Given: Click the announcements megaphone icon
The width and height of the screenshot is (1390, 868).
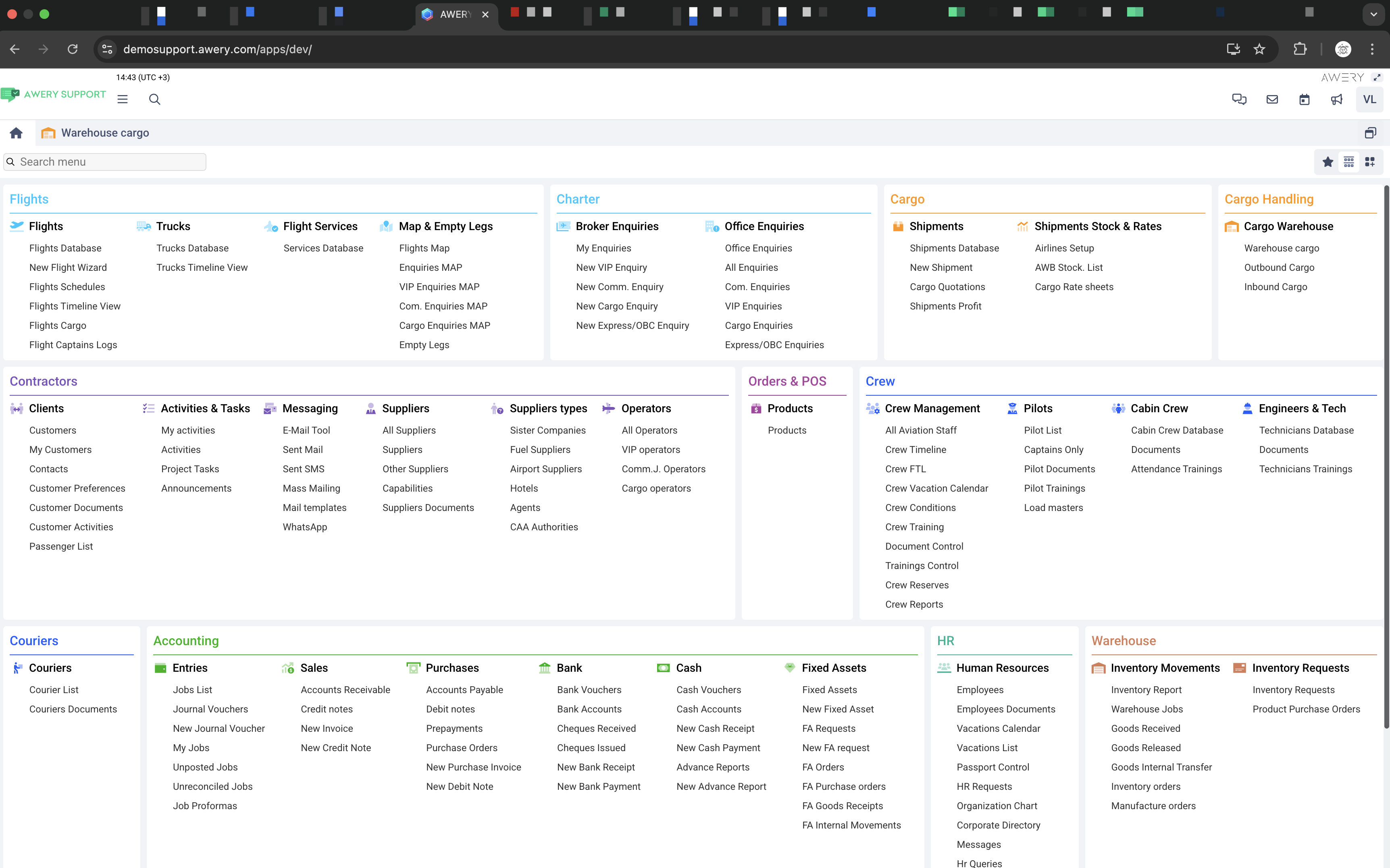Looking at the screenshot, I should (x=1337, y=99).
